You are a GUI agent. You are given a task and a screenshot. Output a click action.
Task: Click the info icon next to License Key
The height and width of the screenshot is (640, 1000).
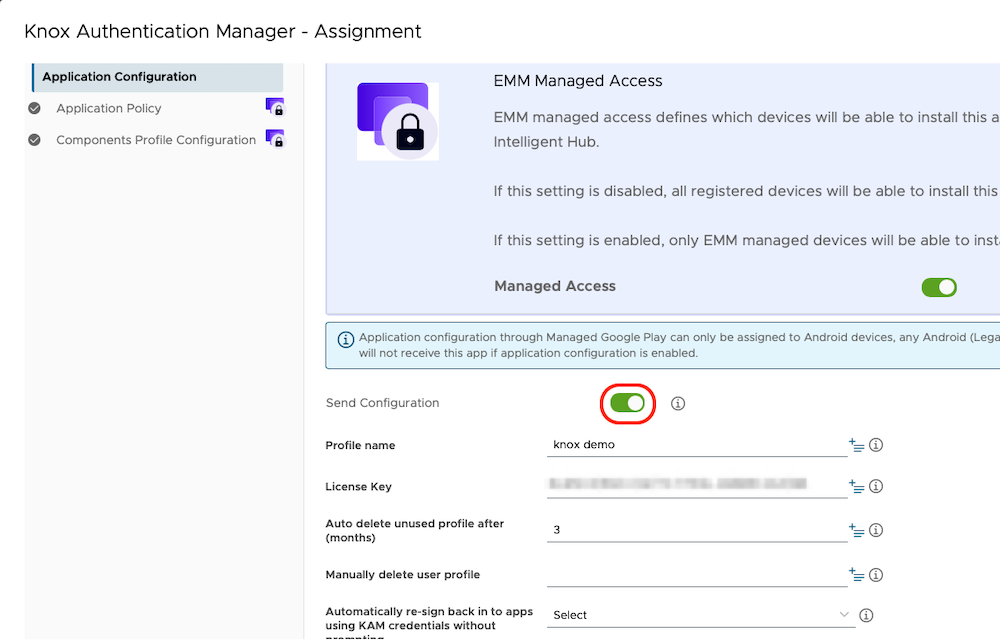pyautogui.click(x=876, y=487)
